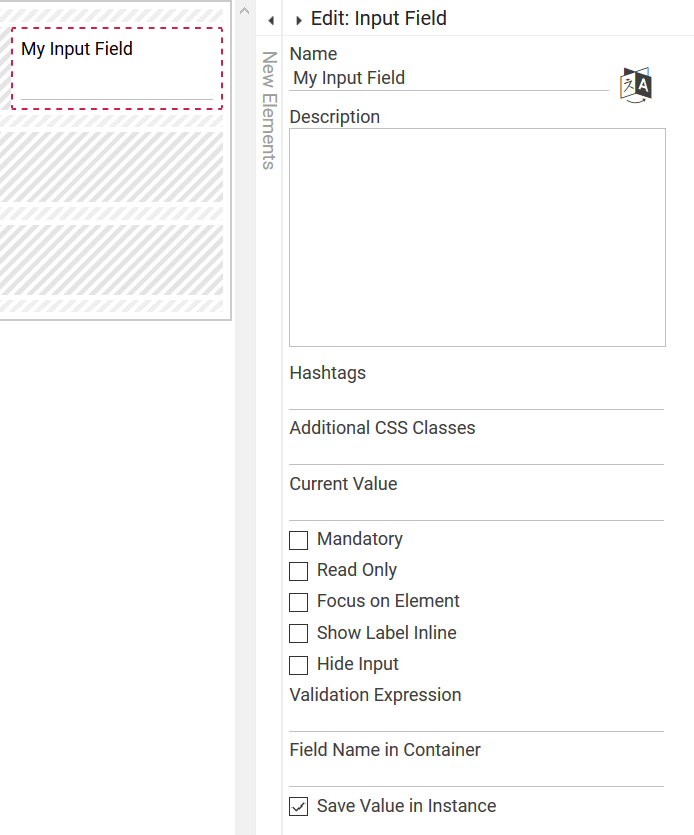Open the New Elements vertical tab
The image size is (694, 835).
[268, 110]
